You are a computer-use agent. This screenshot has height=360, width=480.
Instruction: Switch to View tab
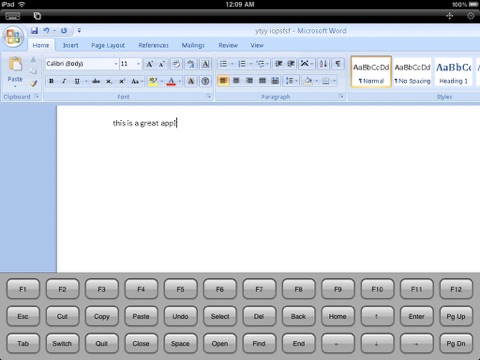coord(257,45)
